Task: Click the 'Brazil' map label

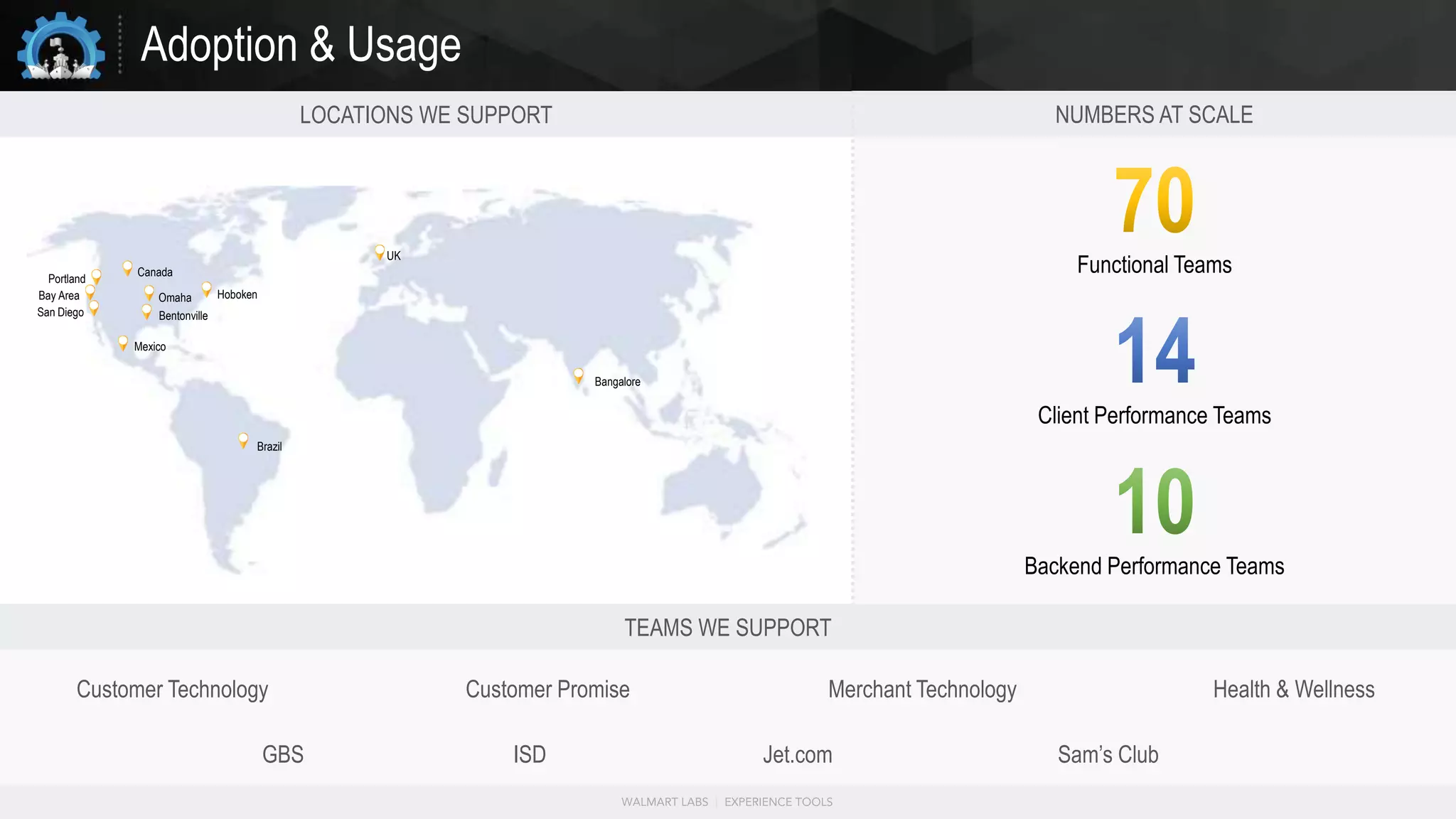Action: [269, 446]
